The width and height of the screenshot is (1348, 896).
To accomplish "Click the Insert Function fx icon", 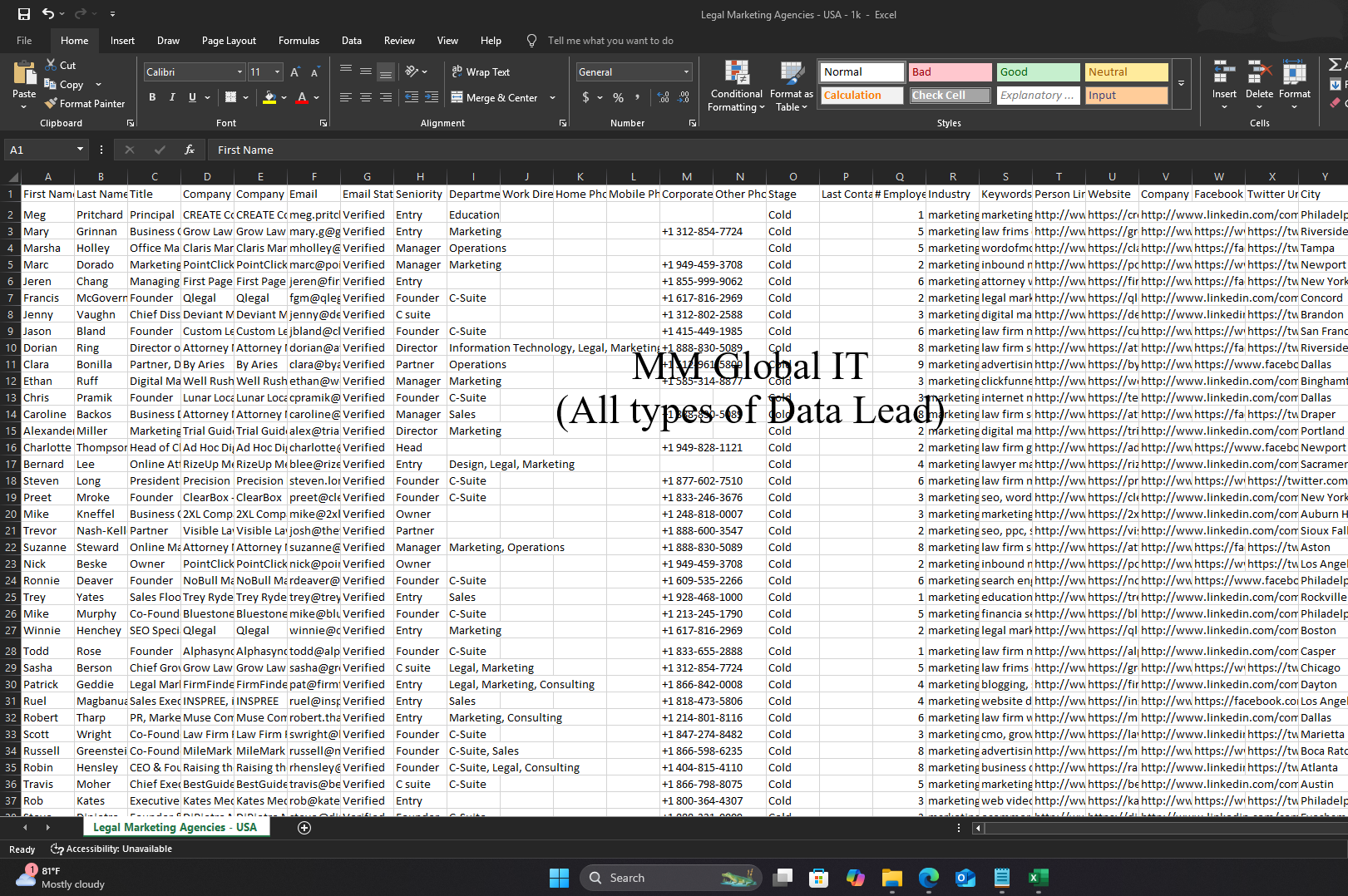I will pyautogui.click(x=190, y=150).
